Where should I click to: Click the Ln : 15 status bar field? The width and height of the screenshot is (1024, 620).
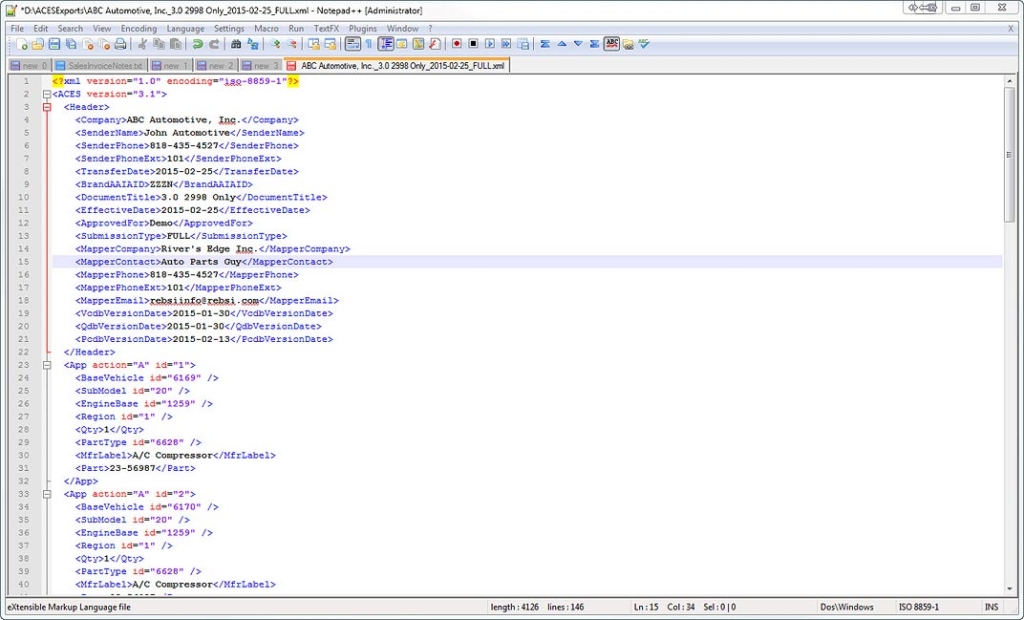pos(647,607)
